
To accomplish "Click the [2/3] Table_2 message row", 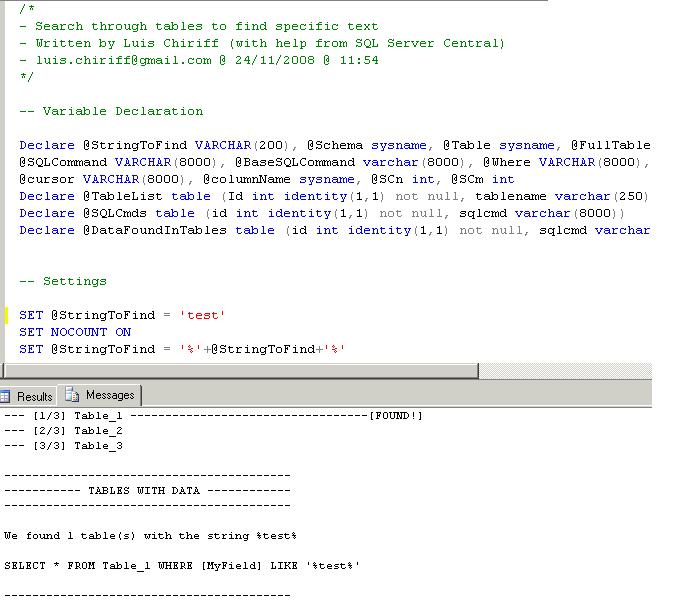I will coord(64,431).
